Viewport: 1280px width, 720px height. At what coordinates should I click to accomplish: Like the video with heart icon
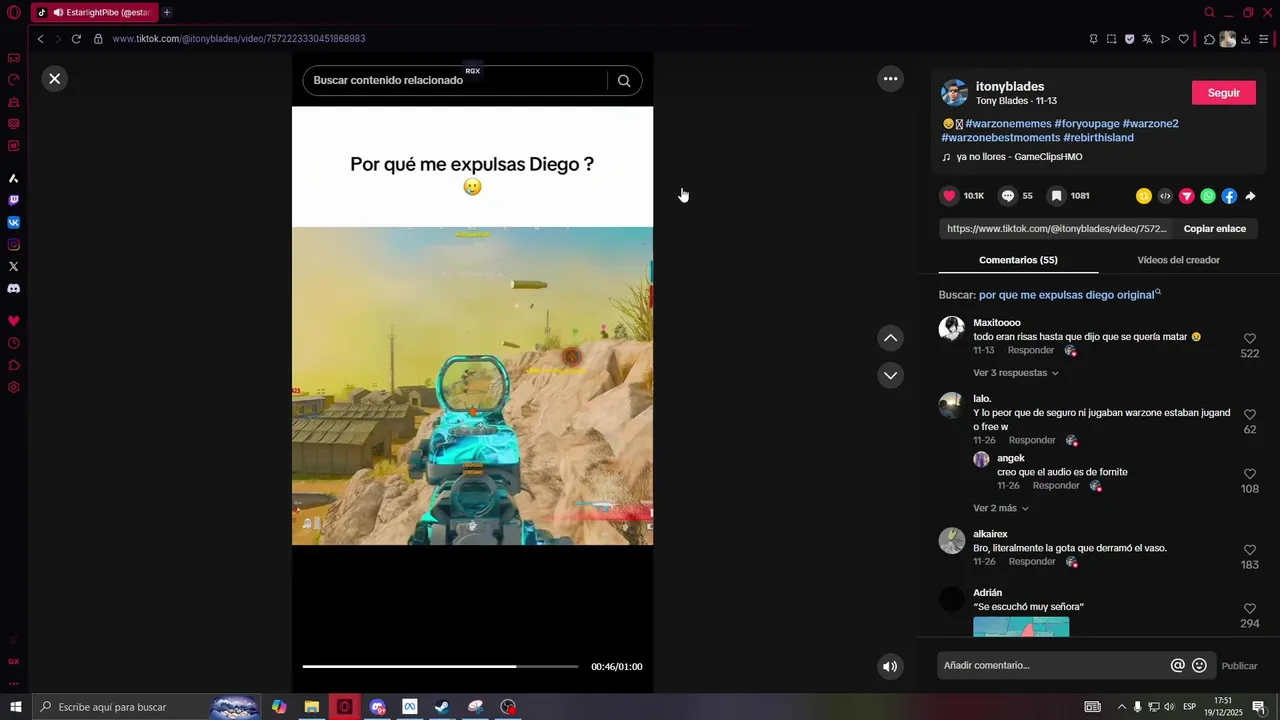949,196
